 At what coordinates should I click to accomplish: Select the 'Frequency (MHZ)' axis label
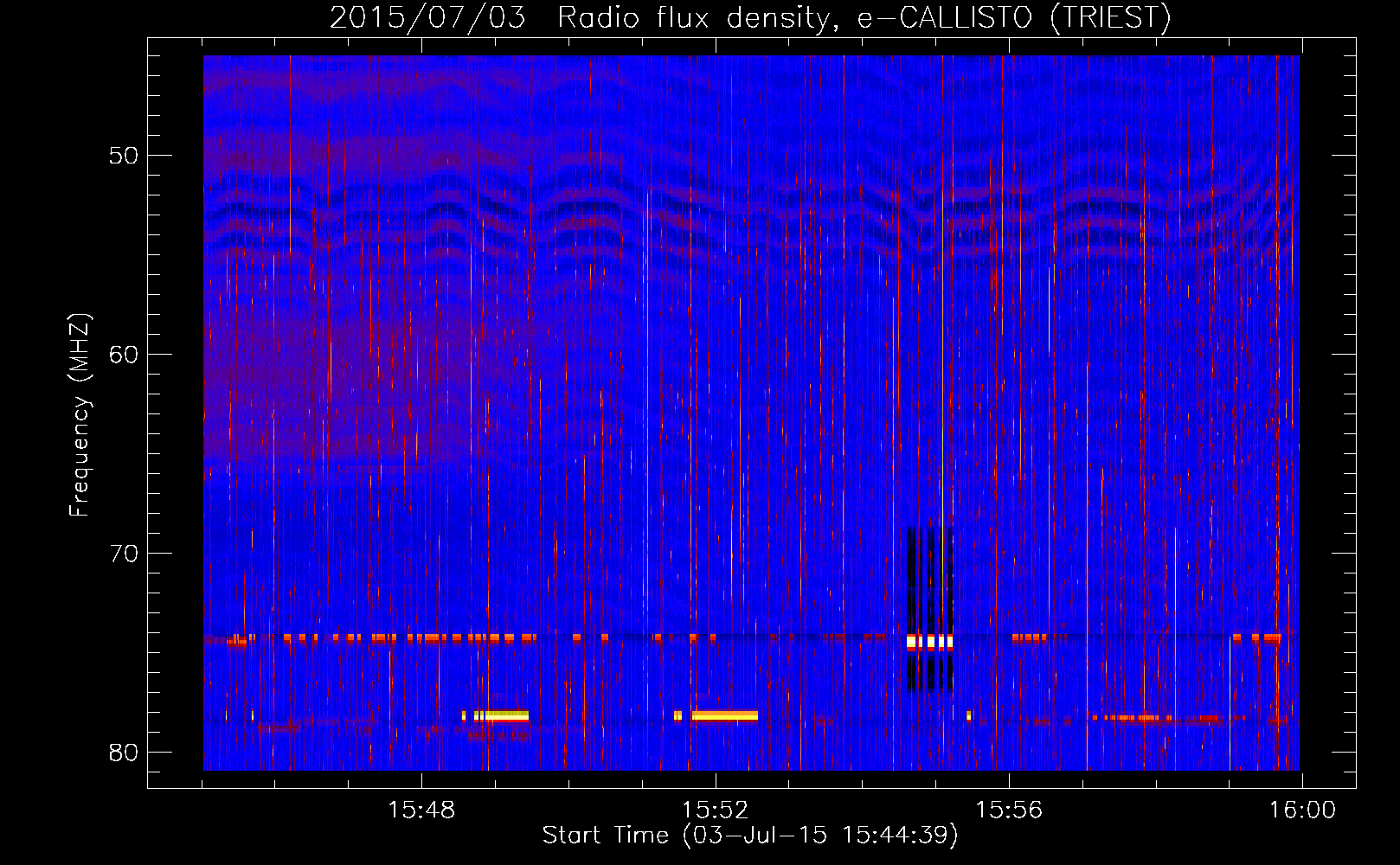[80, 415]
